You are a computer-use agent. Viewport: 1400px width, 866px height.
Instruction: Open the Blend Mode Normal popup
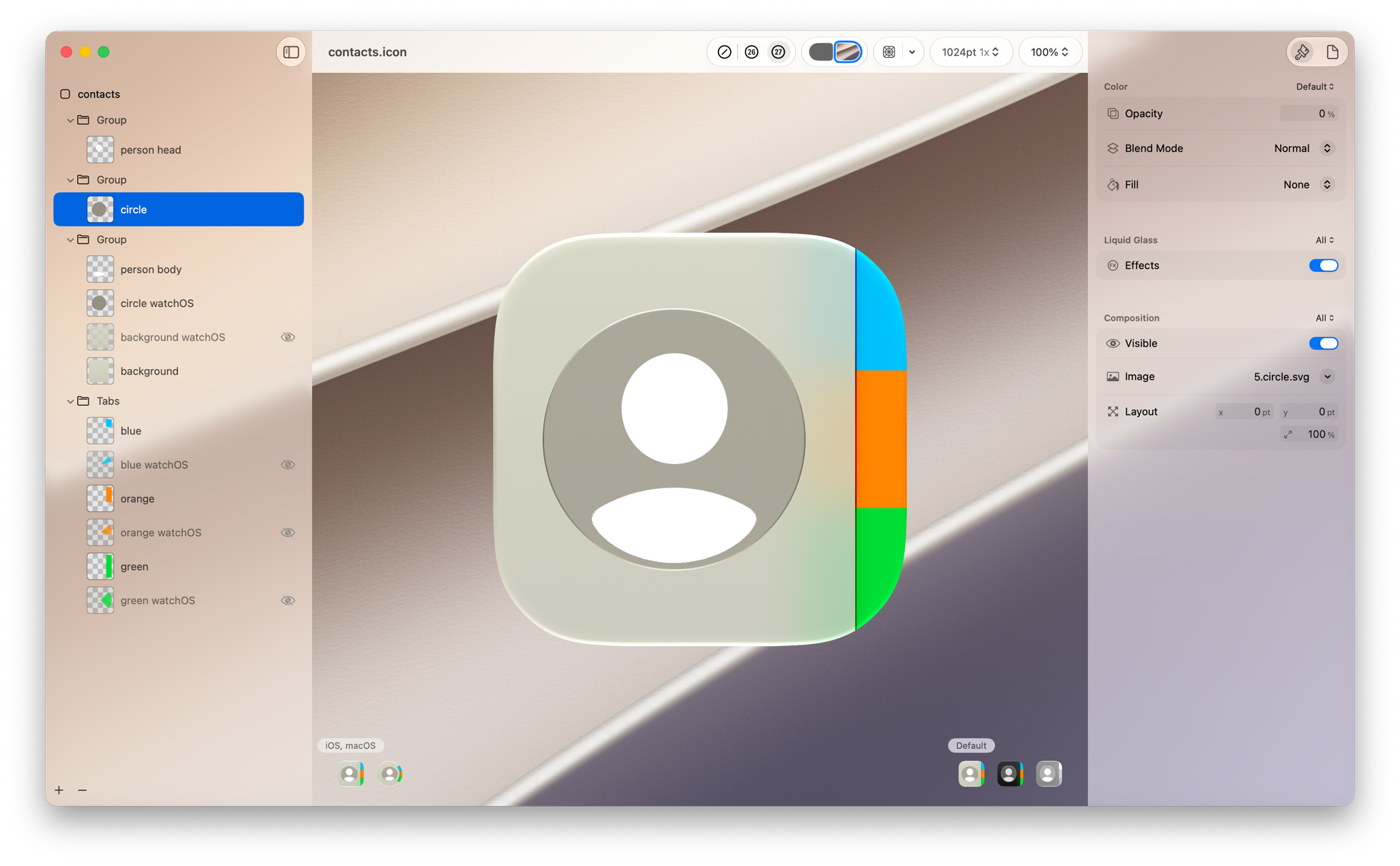coord(1303,148)
